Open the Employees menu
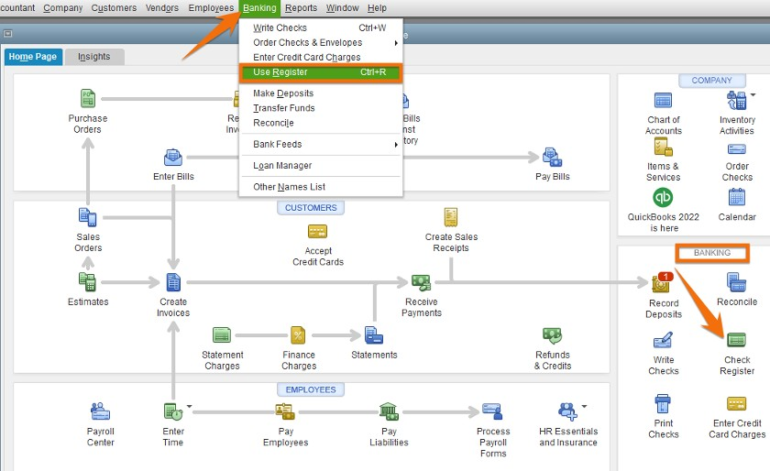This screenshot has height=471, width=770. [211, 8]
